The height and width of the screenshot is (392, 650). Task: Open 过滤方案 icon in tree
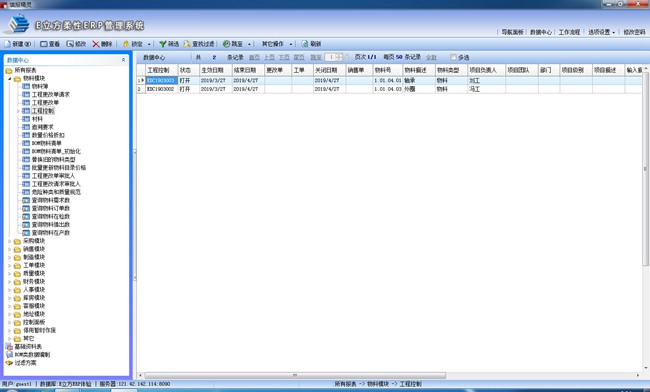tap(9, 363)
